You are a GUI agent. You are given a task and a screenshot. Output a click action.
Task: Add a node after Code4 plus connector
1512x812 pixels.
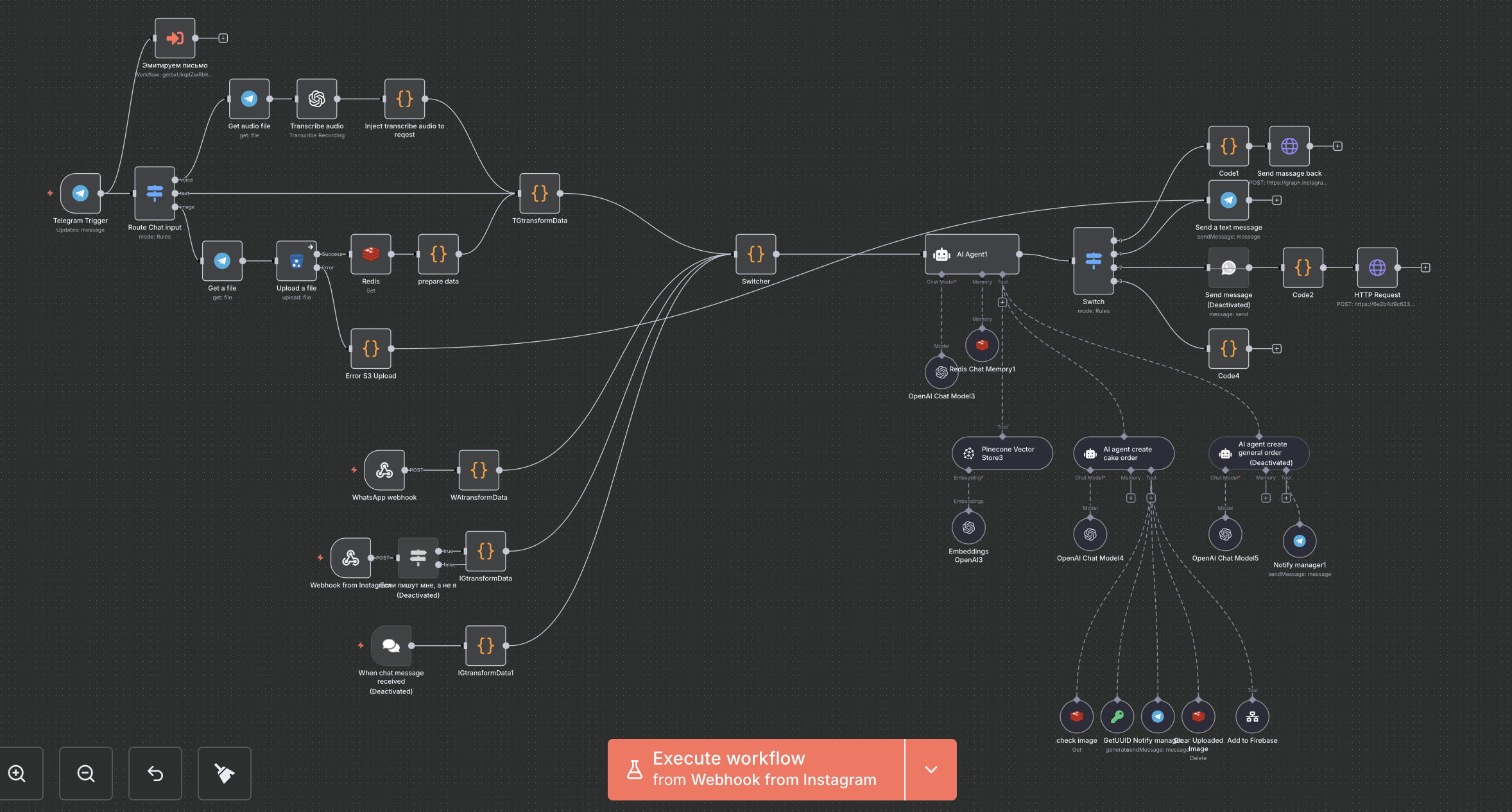[1276, 349]
